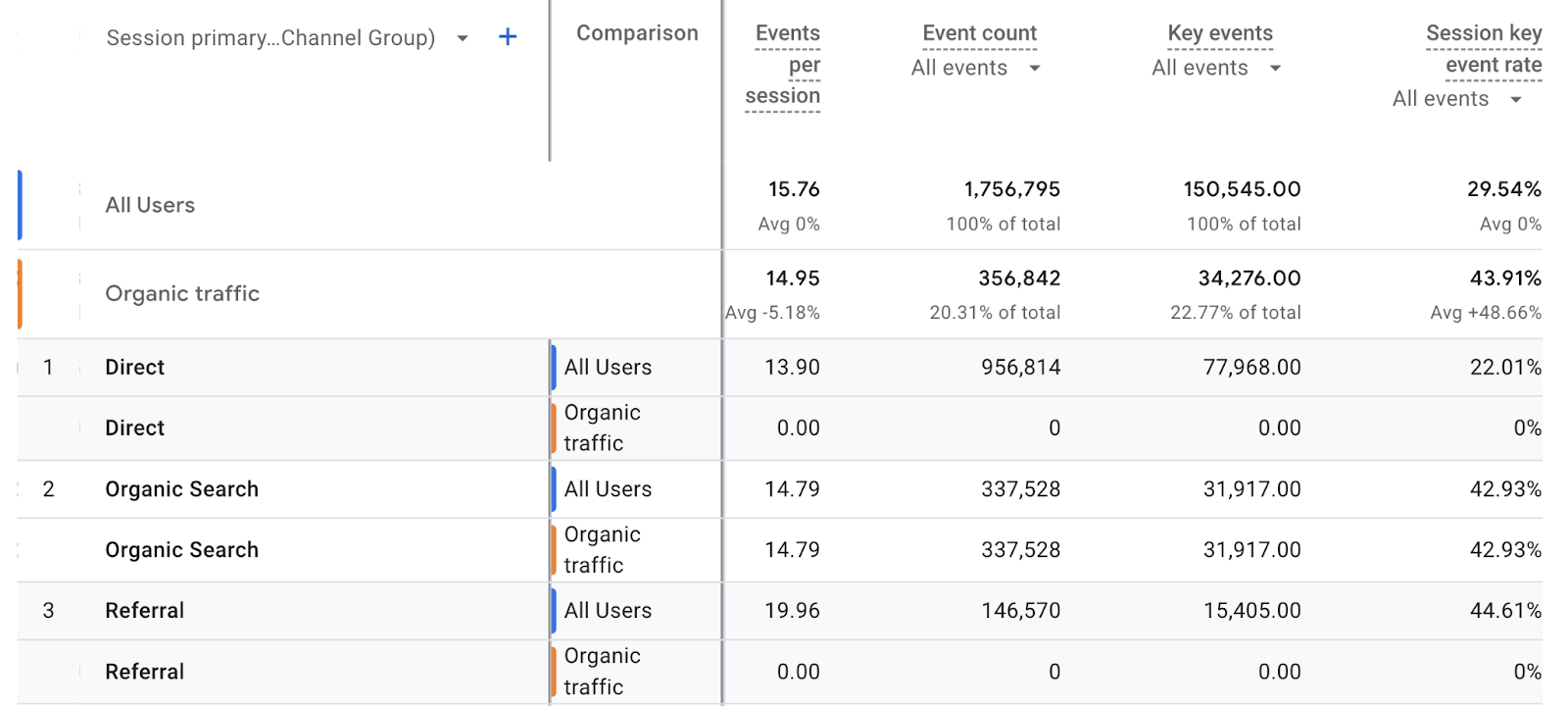Click Direct event count 956,814

tap(1021, 367)
